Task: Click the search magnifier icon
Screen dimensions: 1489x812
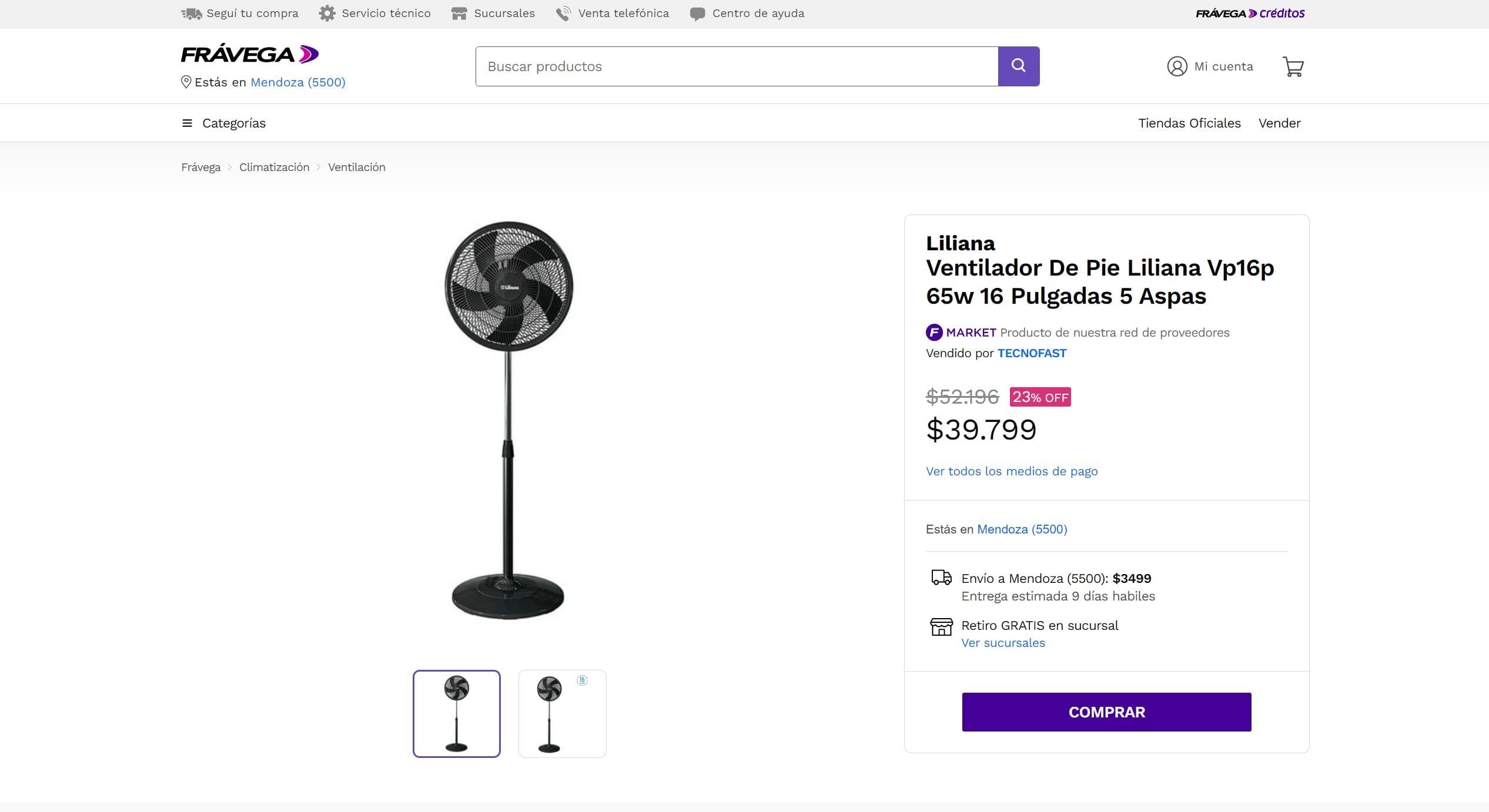Action: (1019, 66)
